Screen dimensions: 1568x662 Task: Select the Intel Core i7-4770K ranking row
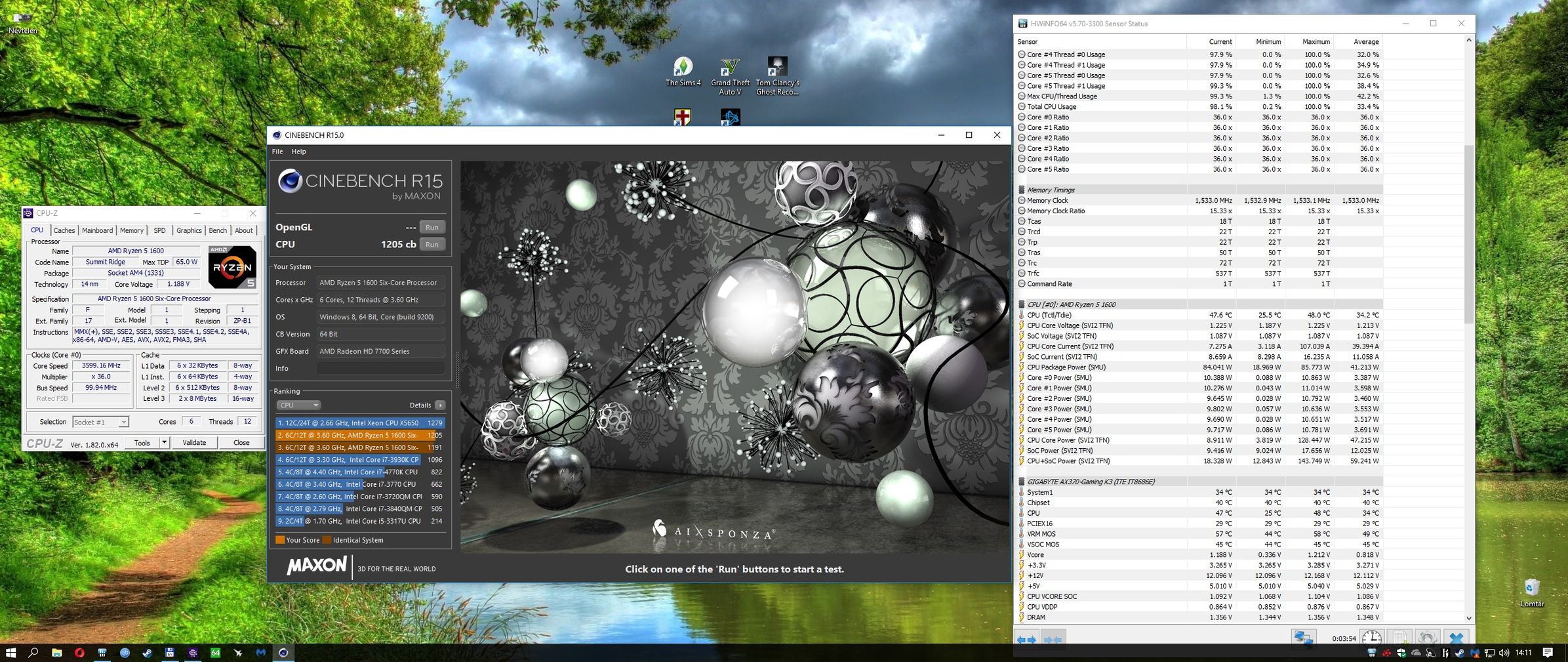[360, 472]
